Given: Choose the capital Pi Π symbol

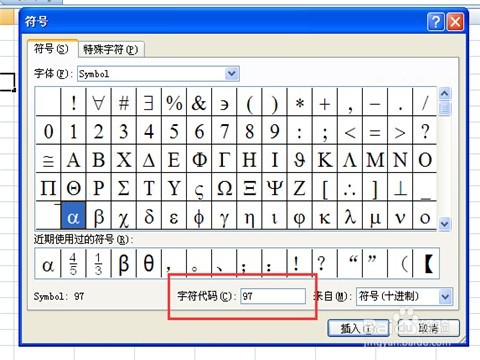Looking at the screenshot, I should pos(48,187).
